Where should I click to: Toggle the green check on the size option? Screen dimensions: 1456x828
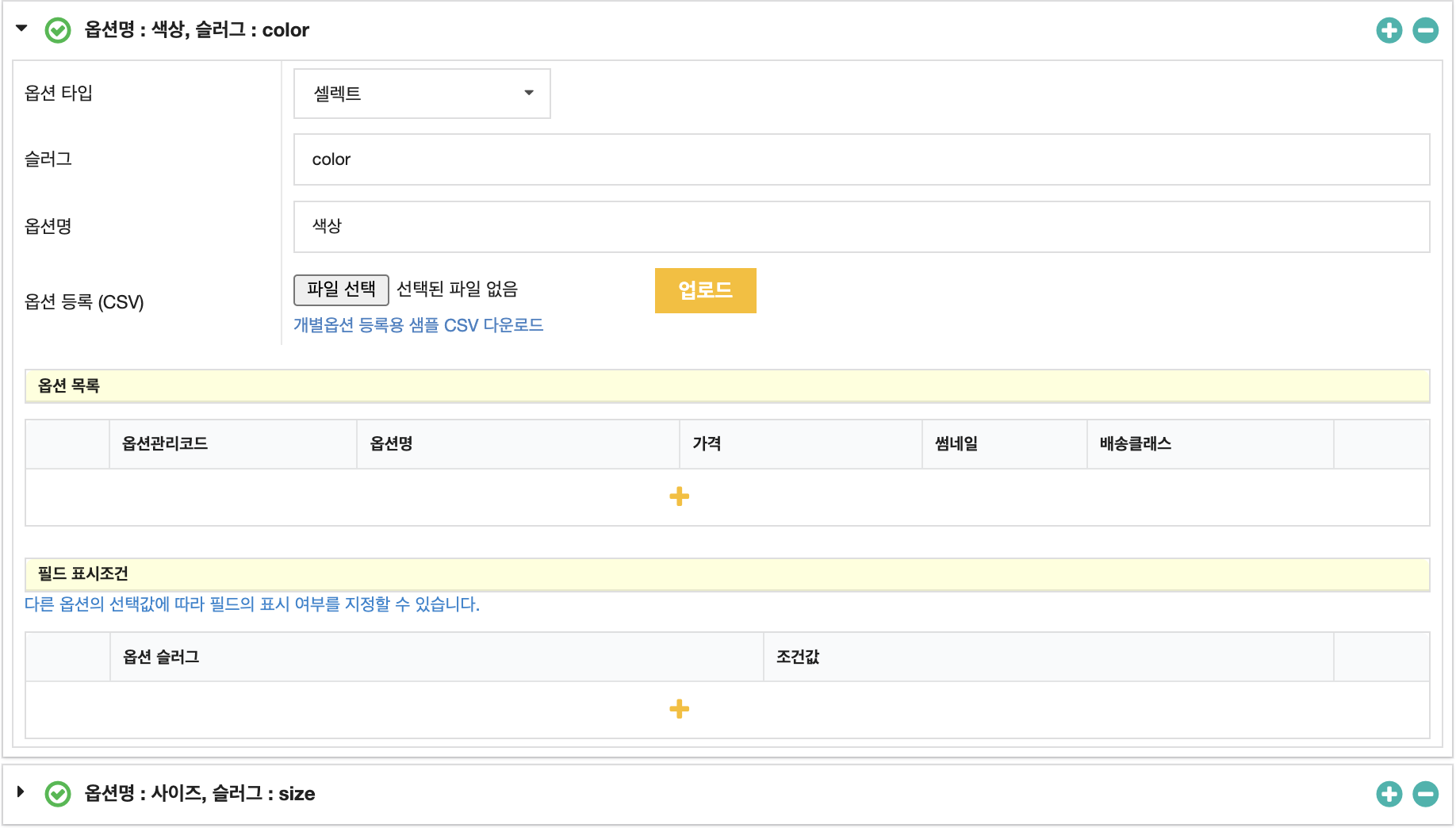[x=58, y=794]
